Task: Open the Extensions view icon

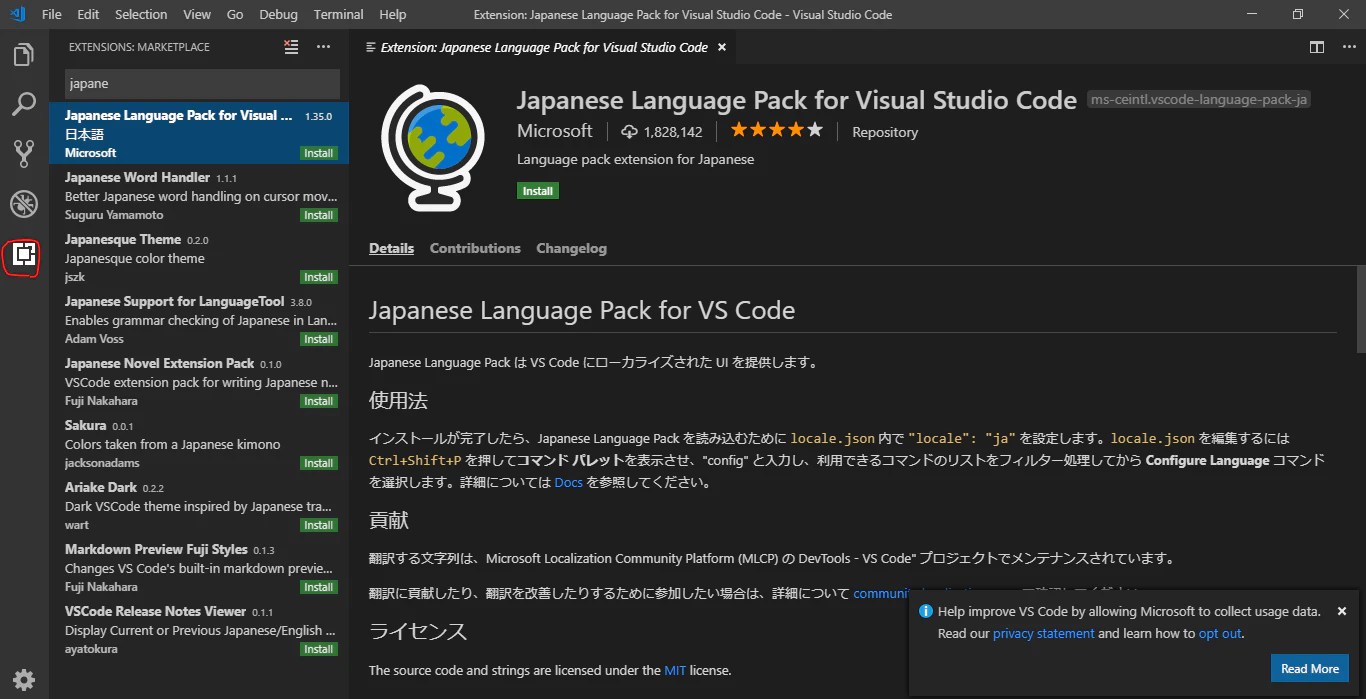Action: tap(24, 256)
